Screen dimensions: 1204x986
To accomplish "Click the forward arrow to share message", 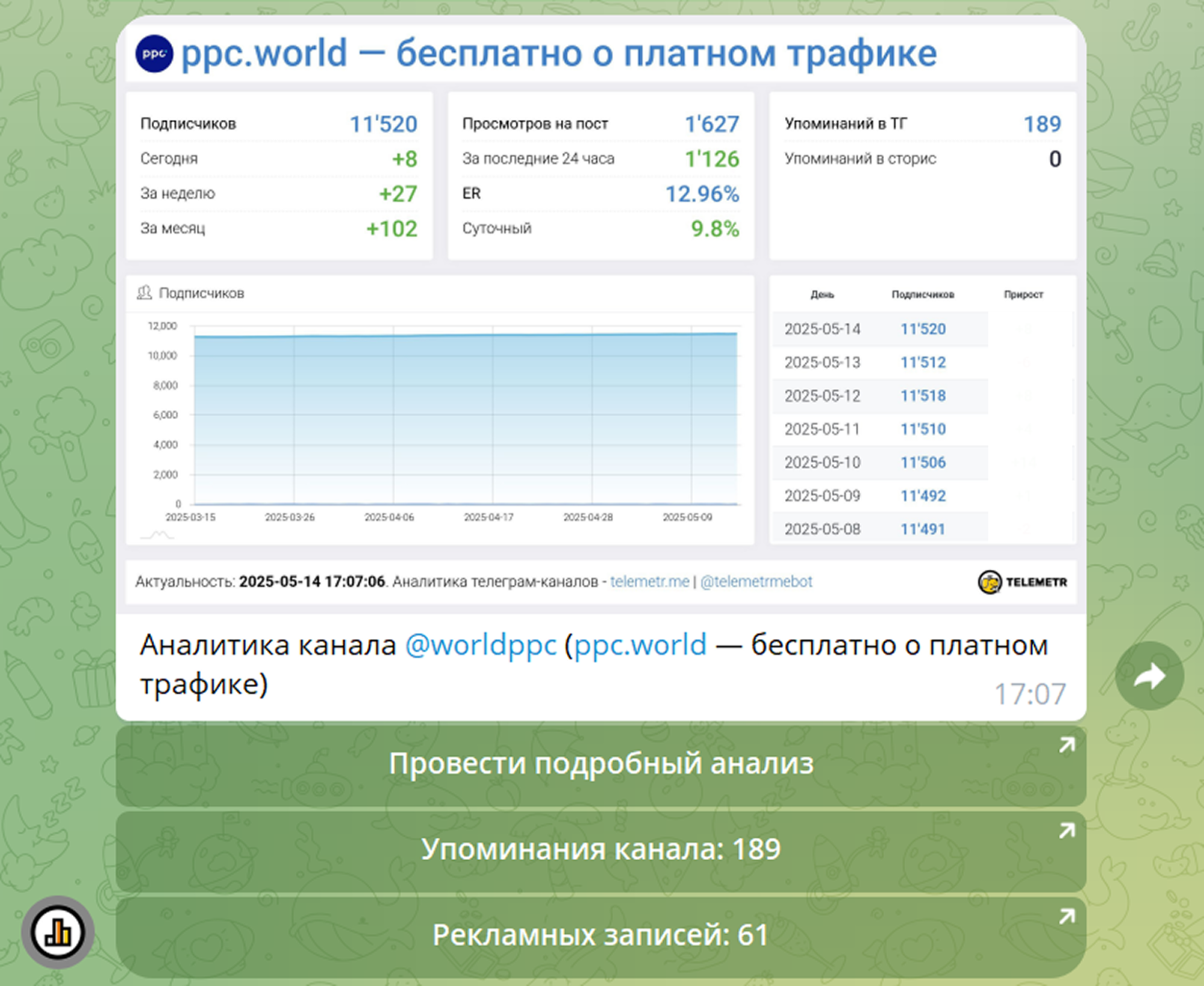I will [x=1149, y=675].
